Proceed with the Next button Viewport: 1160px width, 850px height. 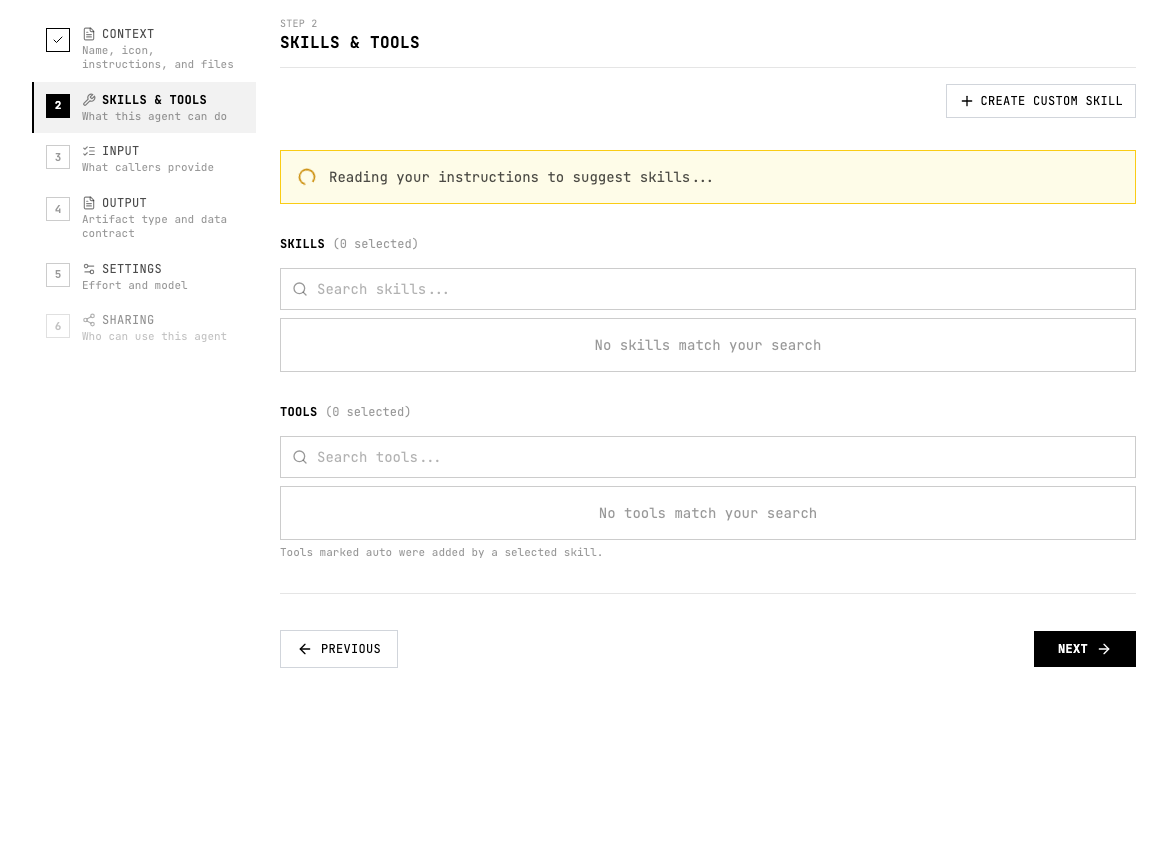pyautogui.click(x=1085, y=649)
